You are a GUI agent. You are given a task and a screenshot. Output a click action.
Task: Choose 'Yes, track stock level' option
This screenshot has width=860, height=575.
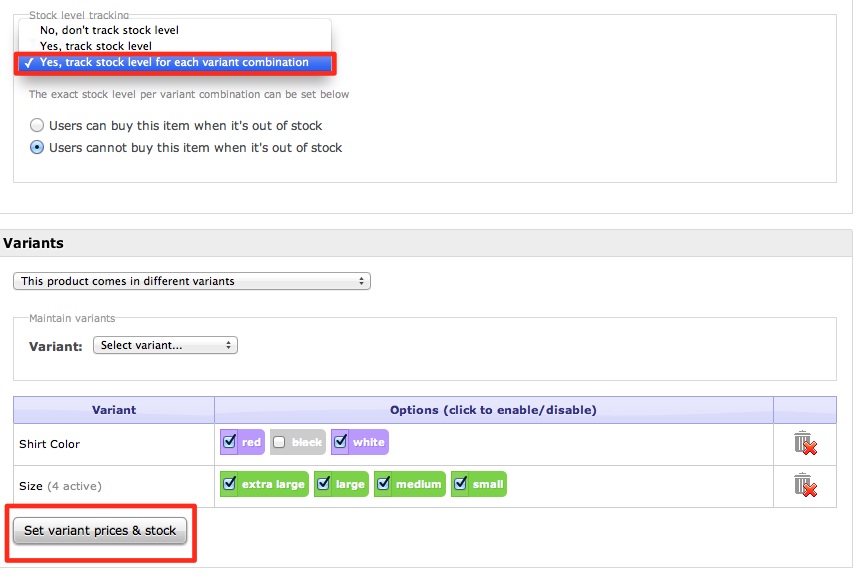tap(174, 46)
